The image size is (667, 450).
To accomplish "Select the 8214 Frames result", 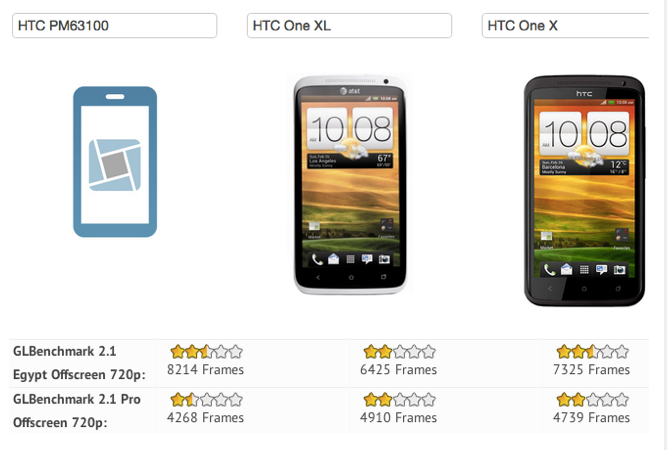I will click(x=205, y=370).
